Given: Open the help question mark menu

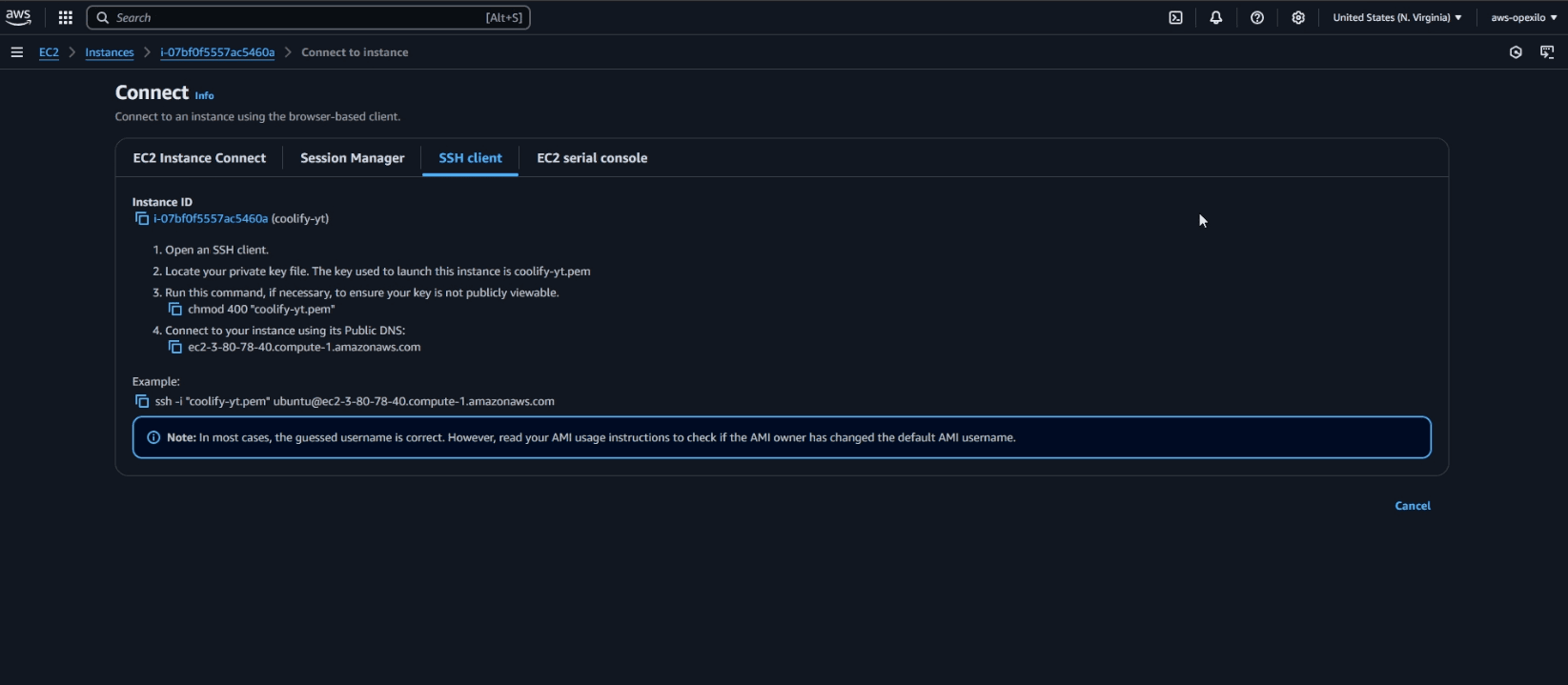Looking at the screenshot, I should point(1256,17).
